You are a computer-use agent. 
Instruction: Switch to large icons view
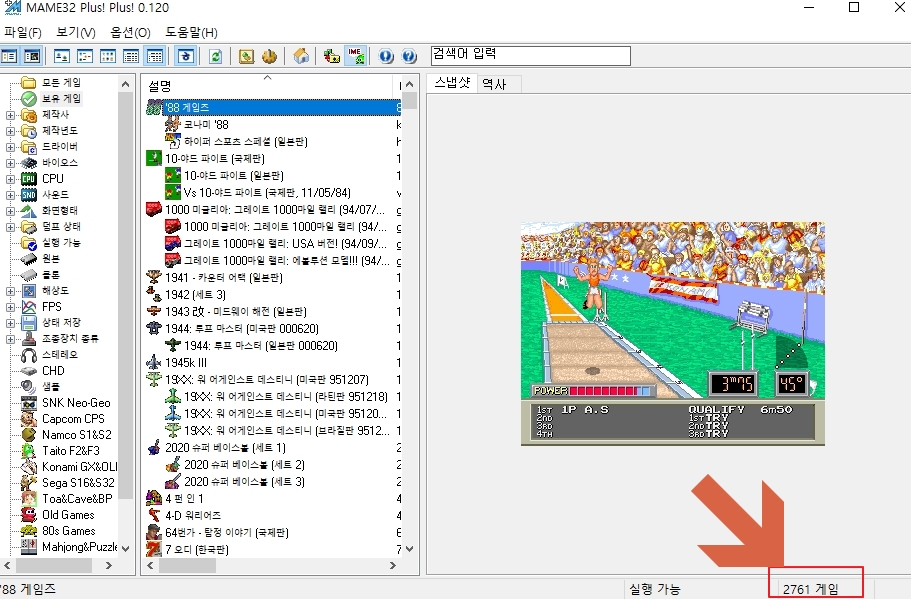point(62,56)
